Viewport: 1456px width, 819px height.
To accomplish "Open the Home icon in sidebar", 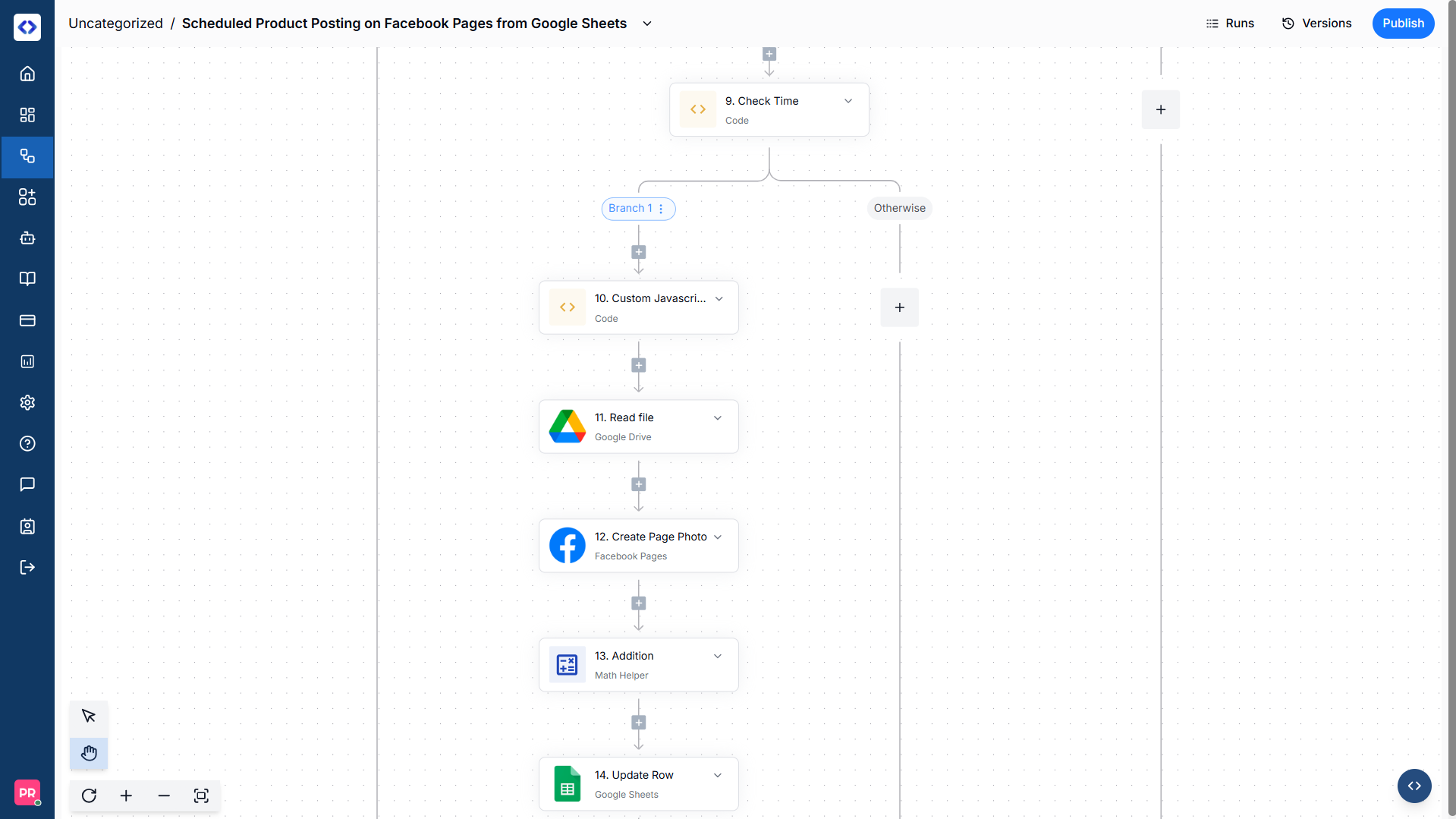I will click(x=27, y=74).
